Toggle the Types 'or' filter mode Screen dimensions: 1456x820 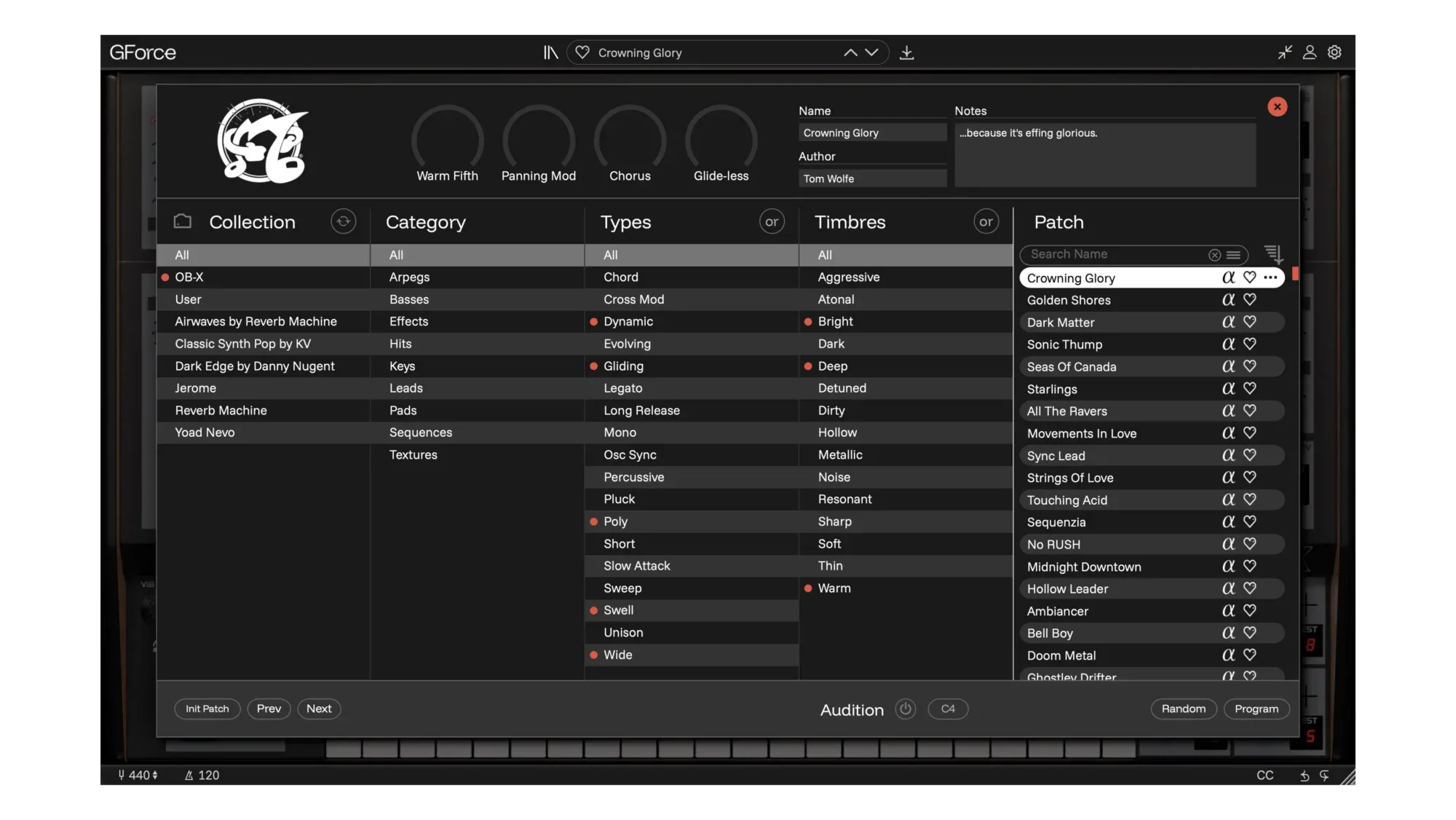(x=772, y=221)
